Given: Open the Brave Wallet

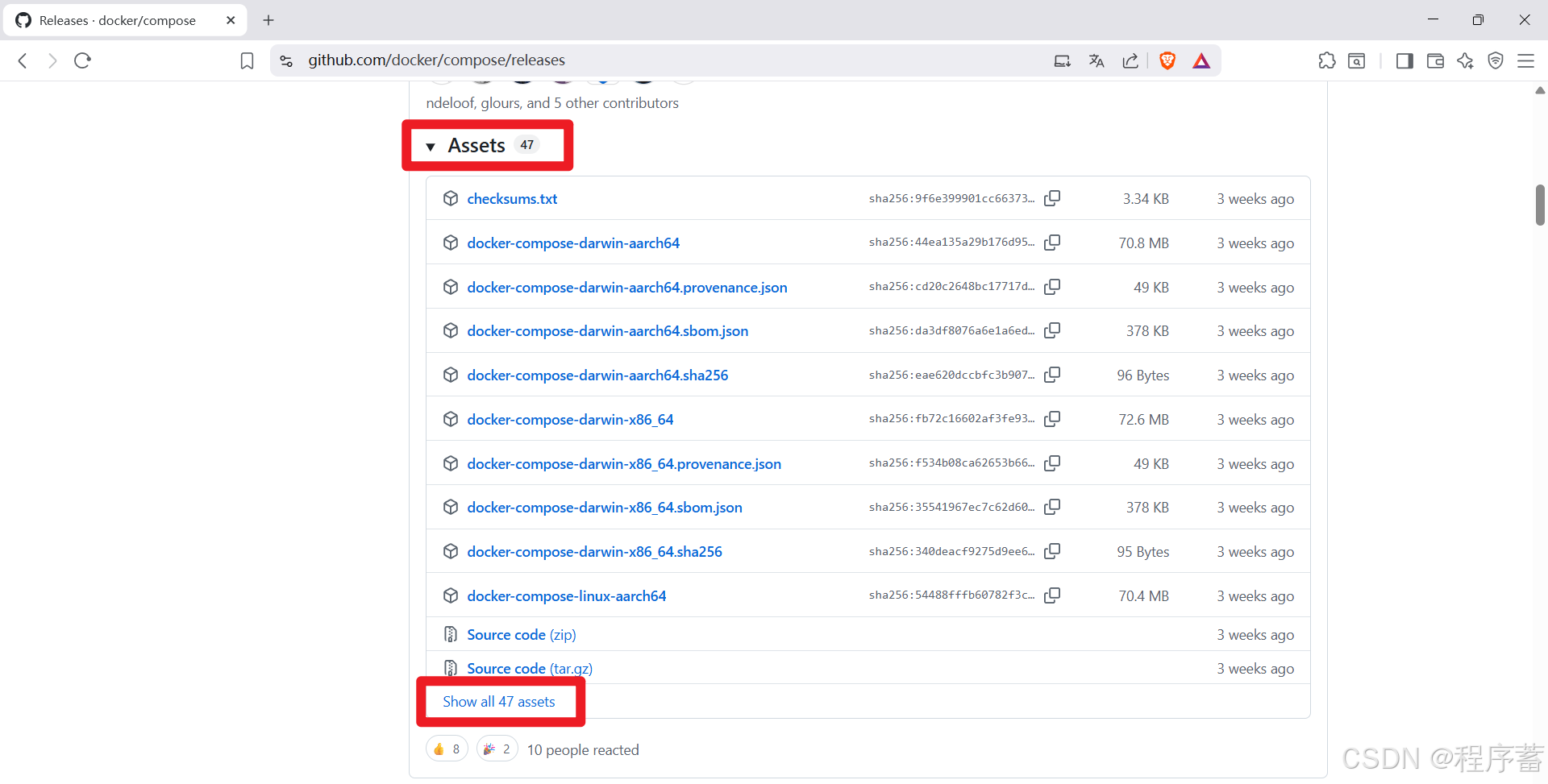Looking at the screenshot, I should (x=1435, y=60).
